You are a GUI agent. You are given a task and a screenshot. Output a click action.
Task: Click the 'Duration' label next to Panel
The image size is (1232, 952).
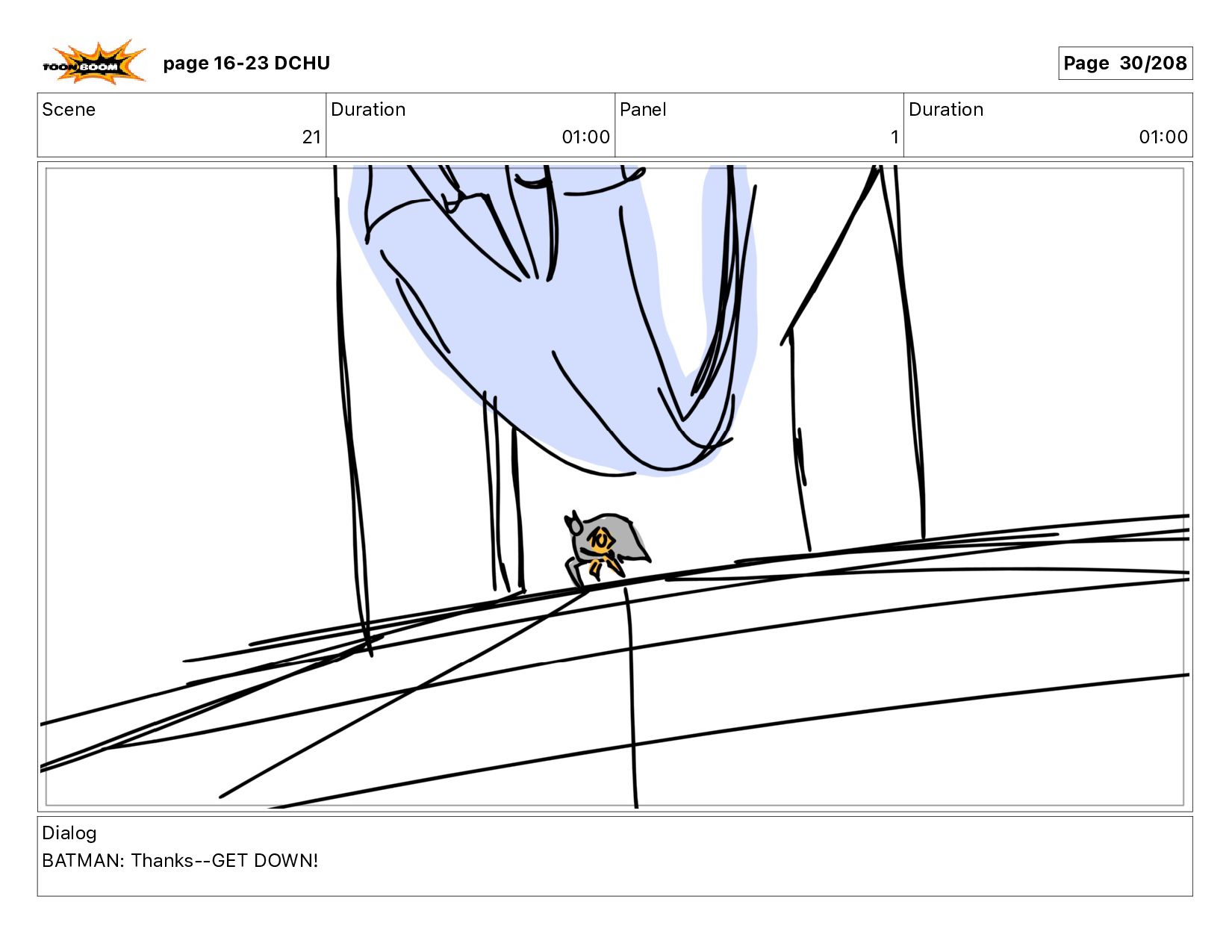pos(946,110)
